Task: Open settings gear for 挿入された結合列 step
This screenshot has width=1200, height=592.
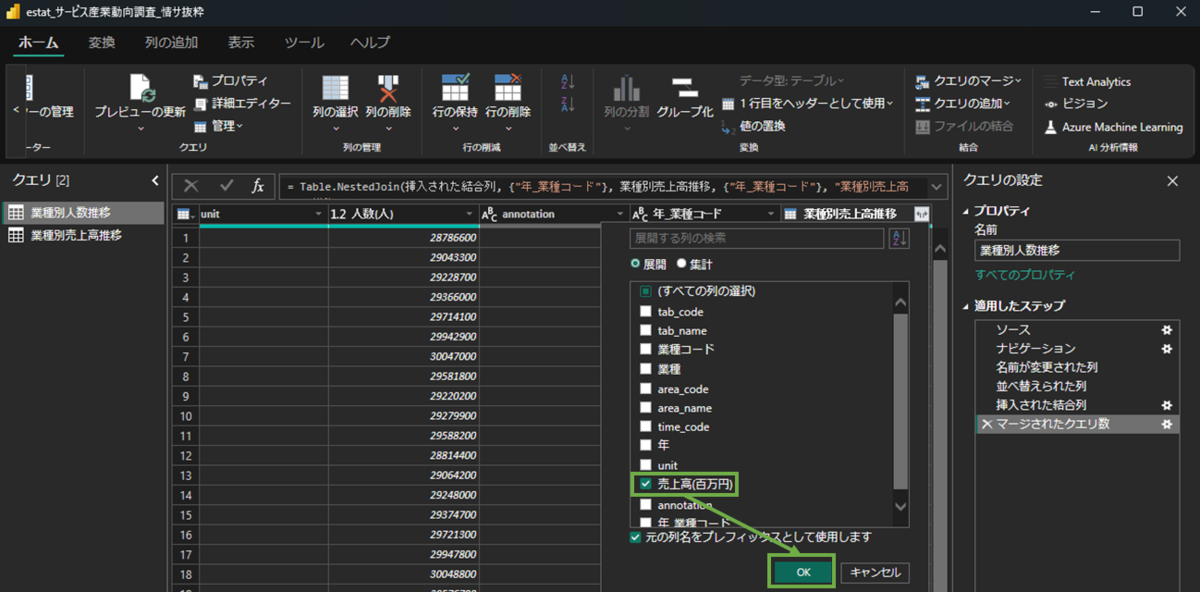Action: [x=1165, y=405]
